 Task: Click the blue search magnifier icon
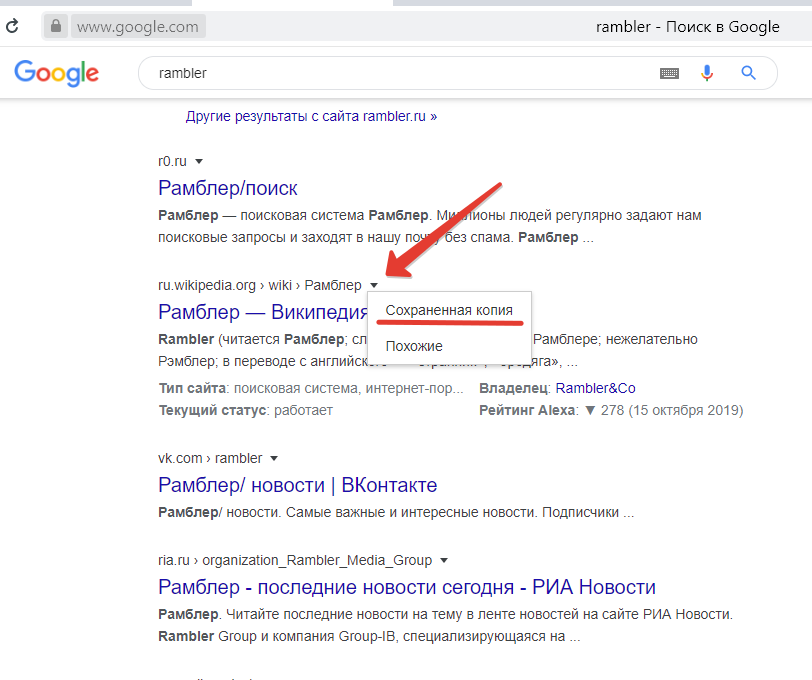point(747,73)
